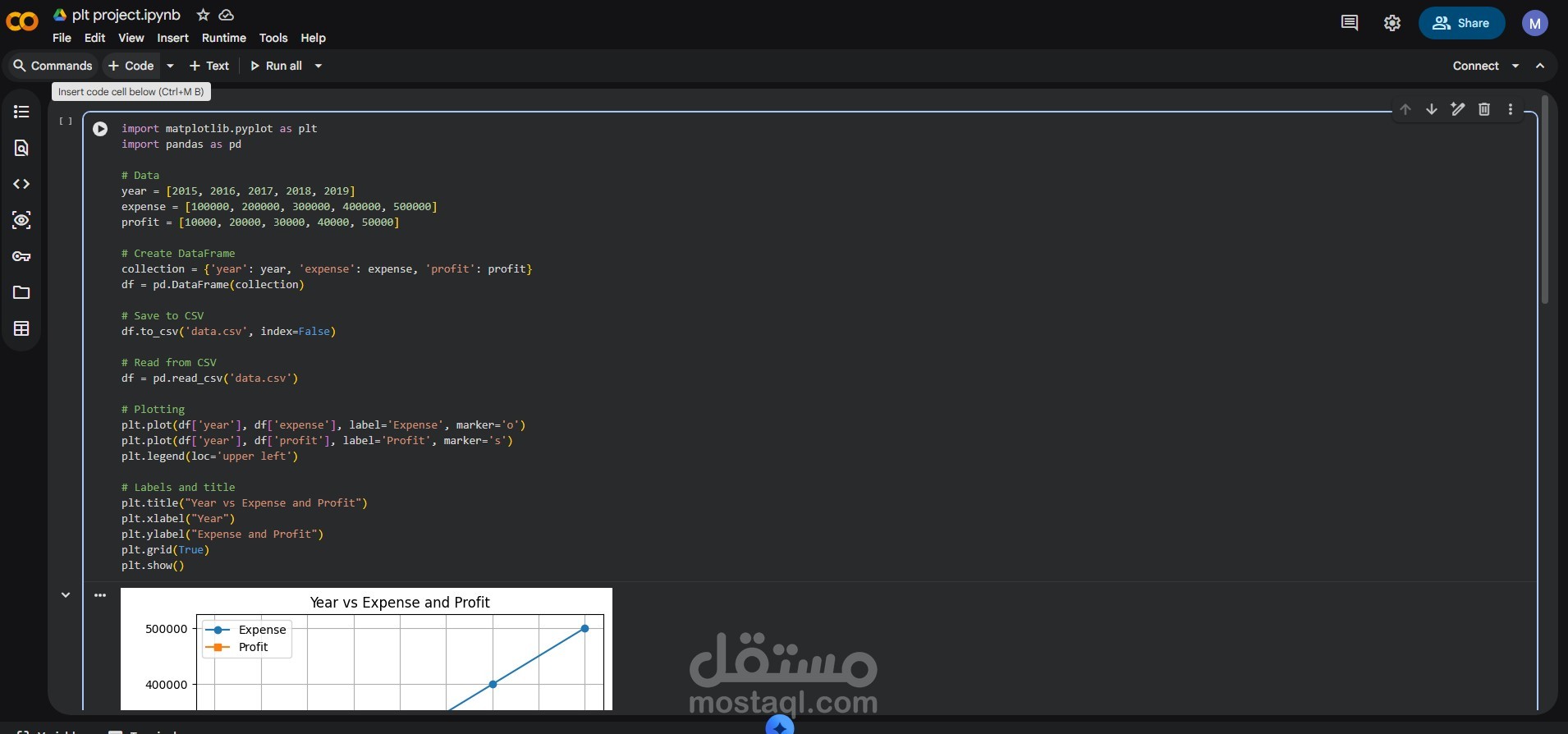
Task: Expand the Run all options dropdown
Action: (319, 66)
